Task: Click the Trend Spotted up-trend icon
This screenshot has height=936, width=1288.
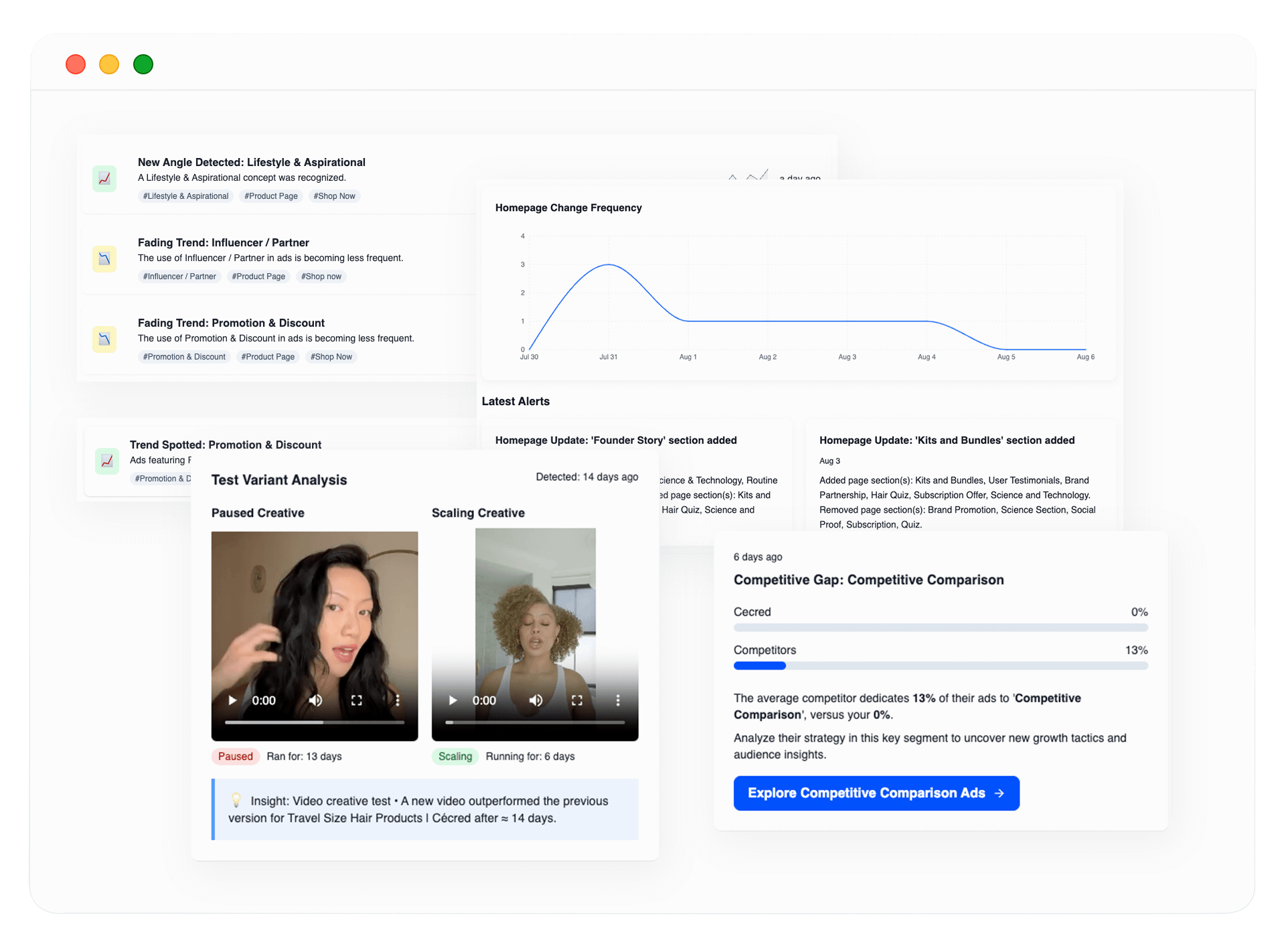Action: pos(107,461)
